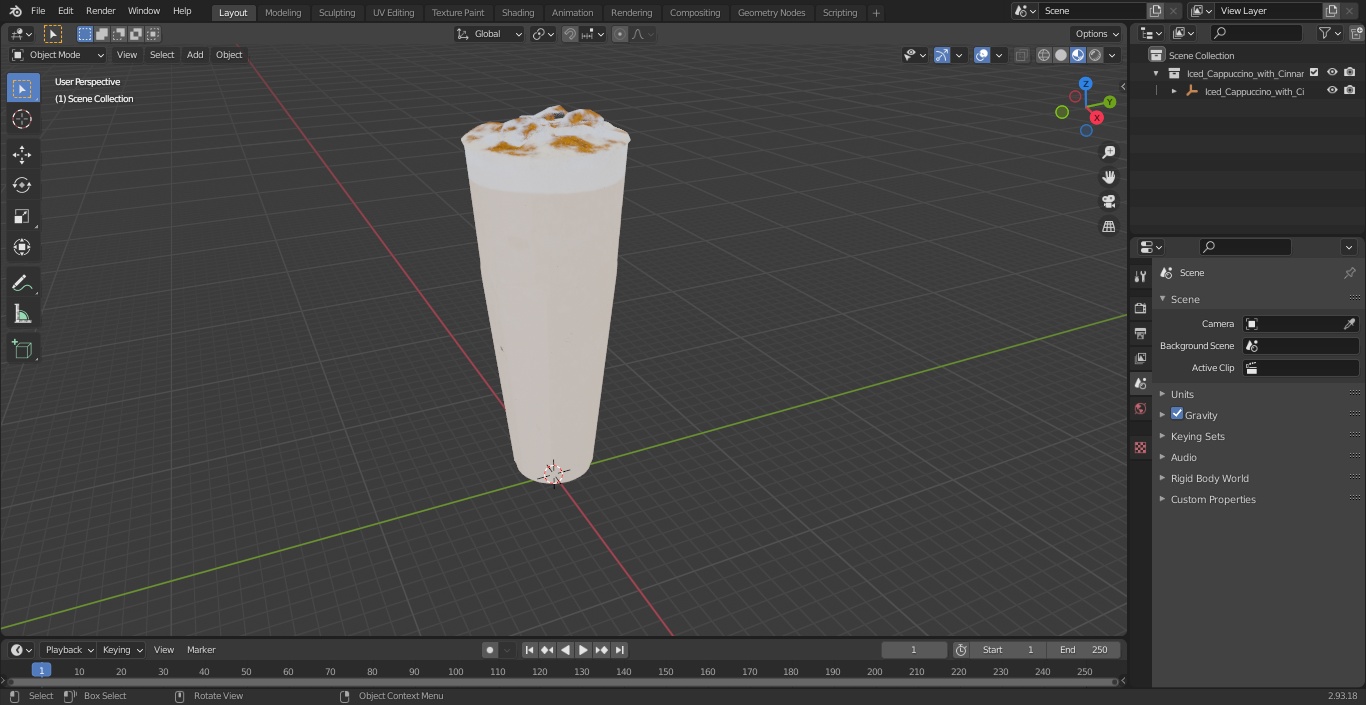Viewport: 1366px width, 705px height.
Task: Switch orthographic/perspective with the grid icon
Action: pos(1109,227)
